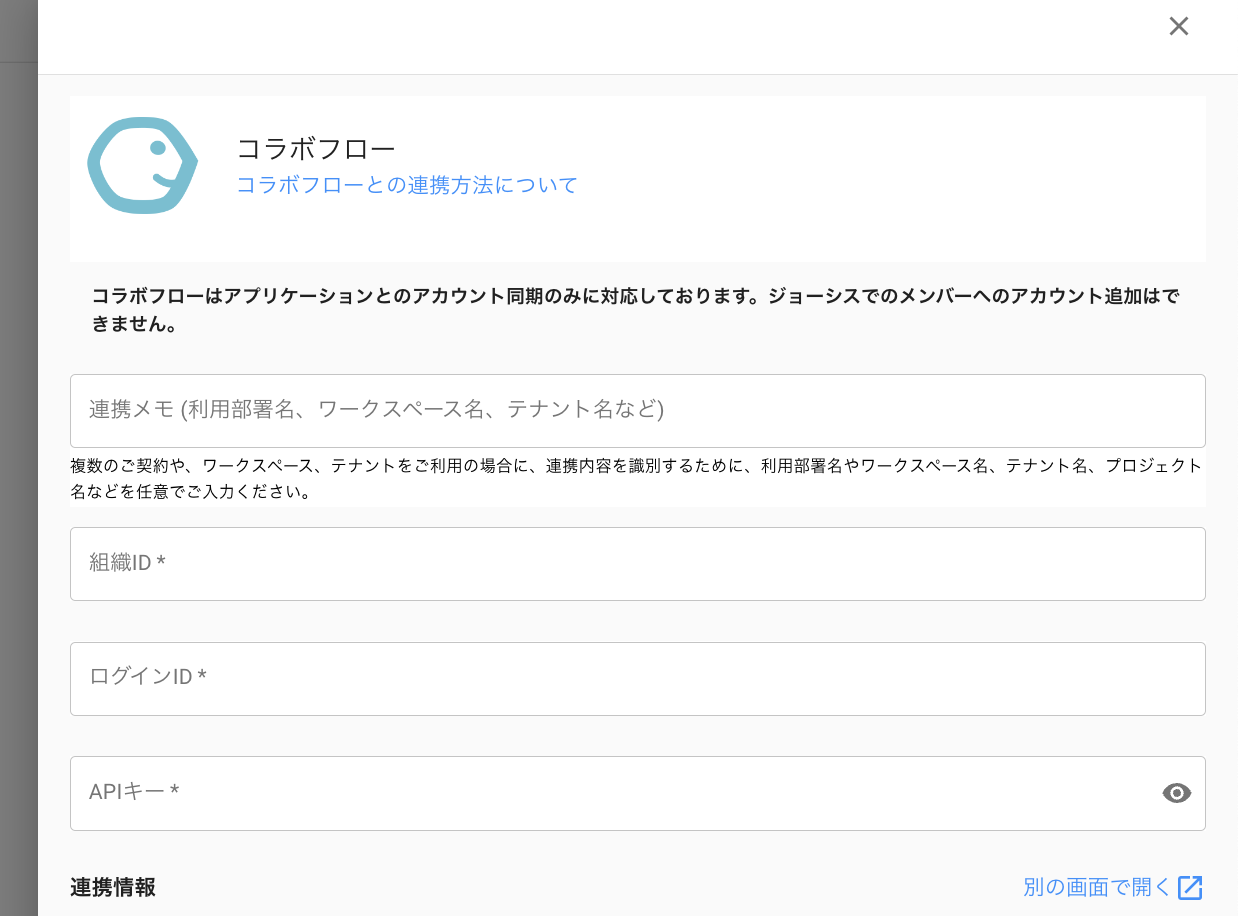Toggle API key visibility eye icon
The image size is (1238, 916).
pos(1176,793)
